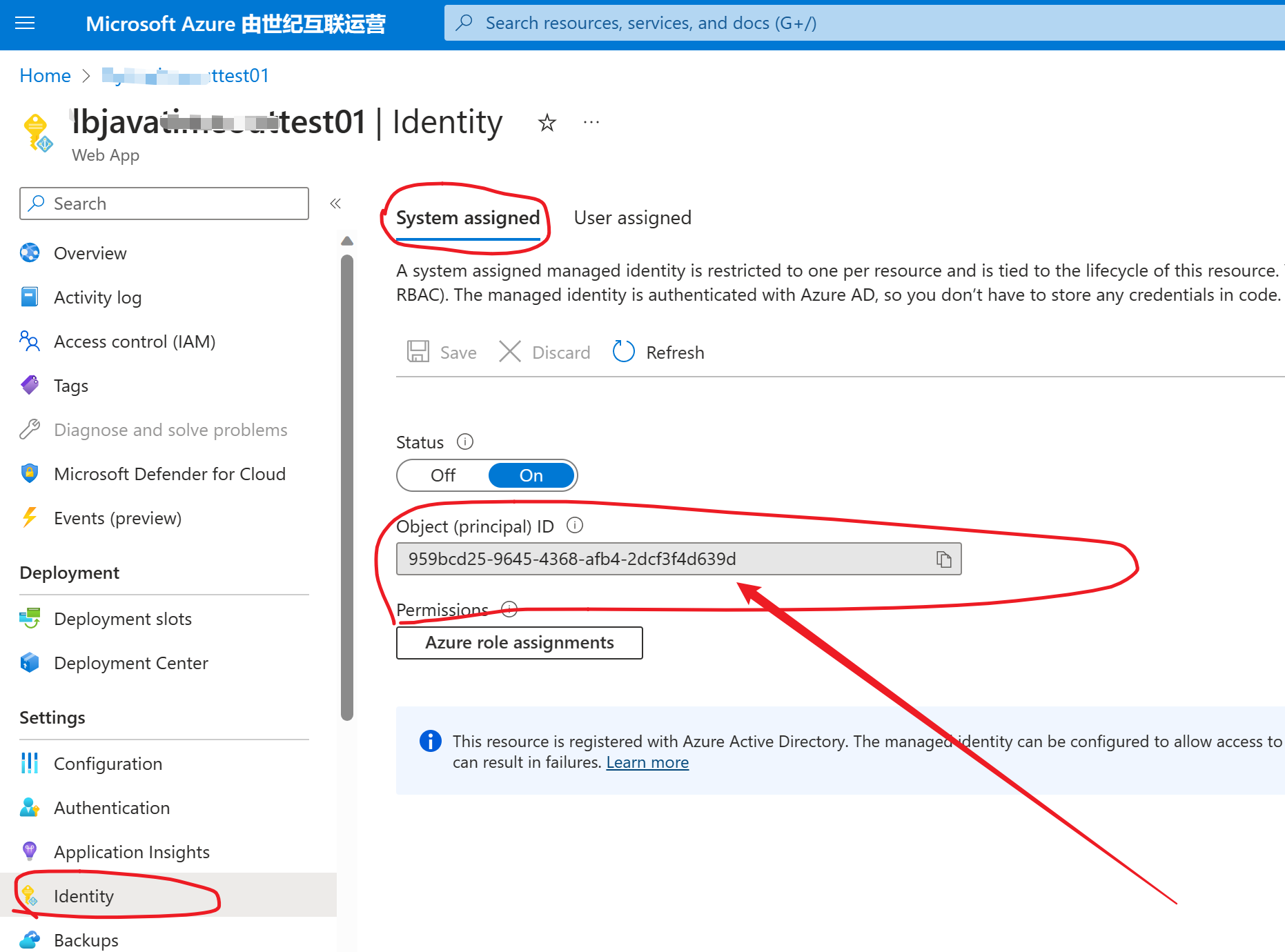Switch Status toggle to Off

click(443, 475)
